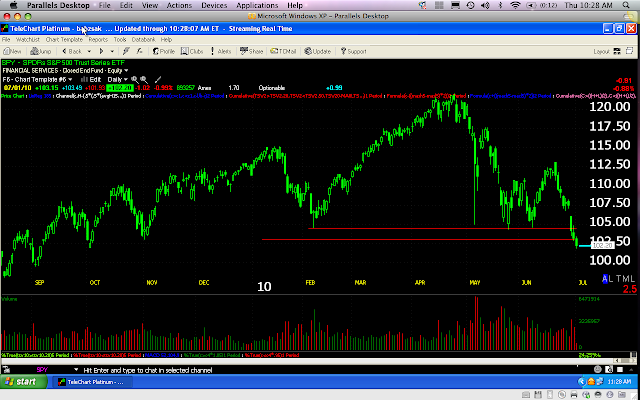Open the Databank menu
640x400 pixels.
tap(143, 40)
